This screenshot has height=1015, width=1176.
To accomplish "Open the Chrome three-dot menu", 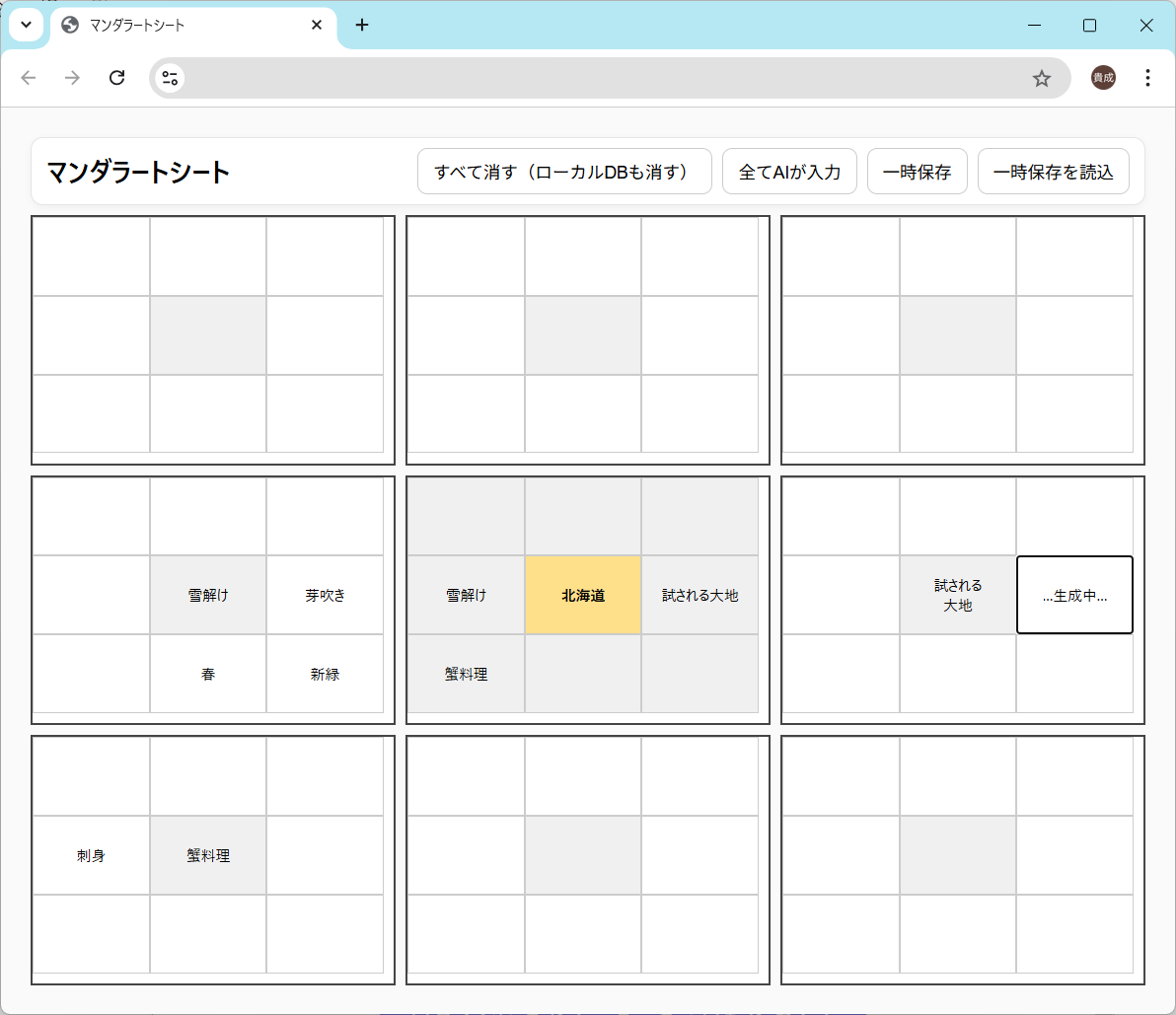I will (1146, 78).
